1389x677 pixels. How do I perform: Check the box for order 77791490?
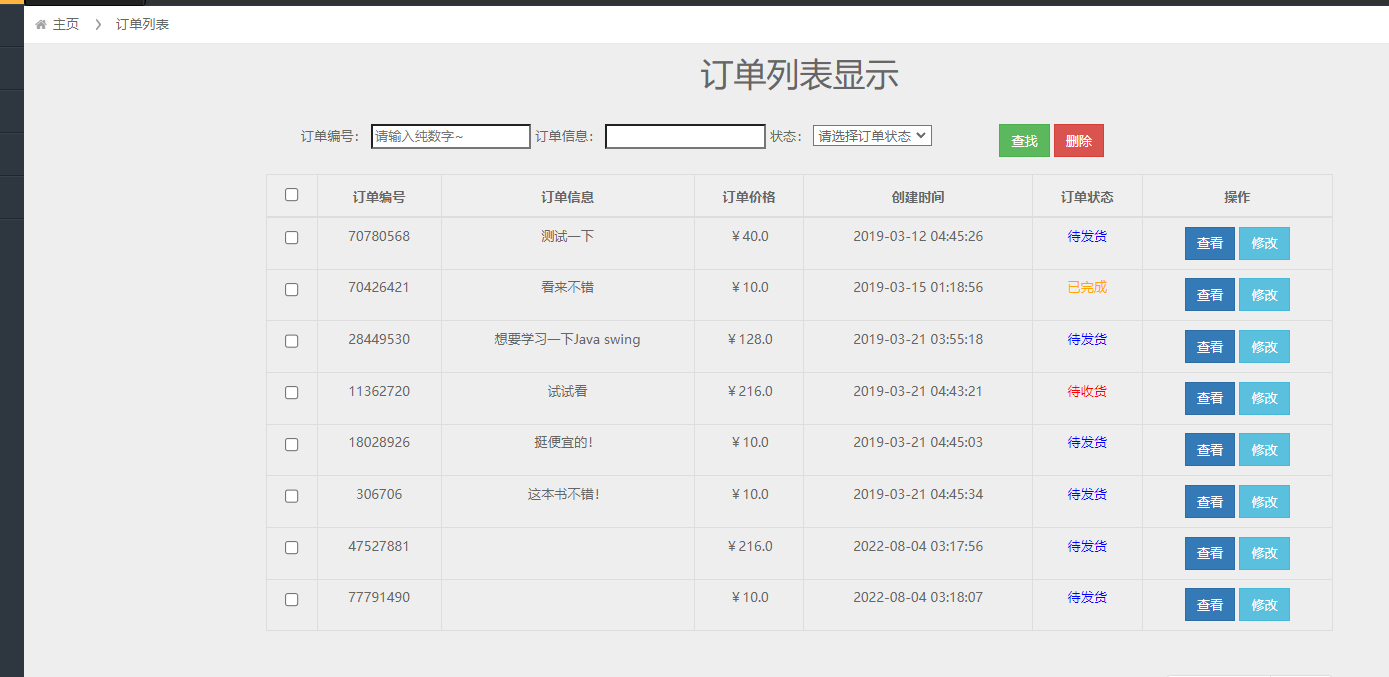tap(291, 600)
